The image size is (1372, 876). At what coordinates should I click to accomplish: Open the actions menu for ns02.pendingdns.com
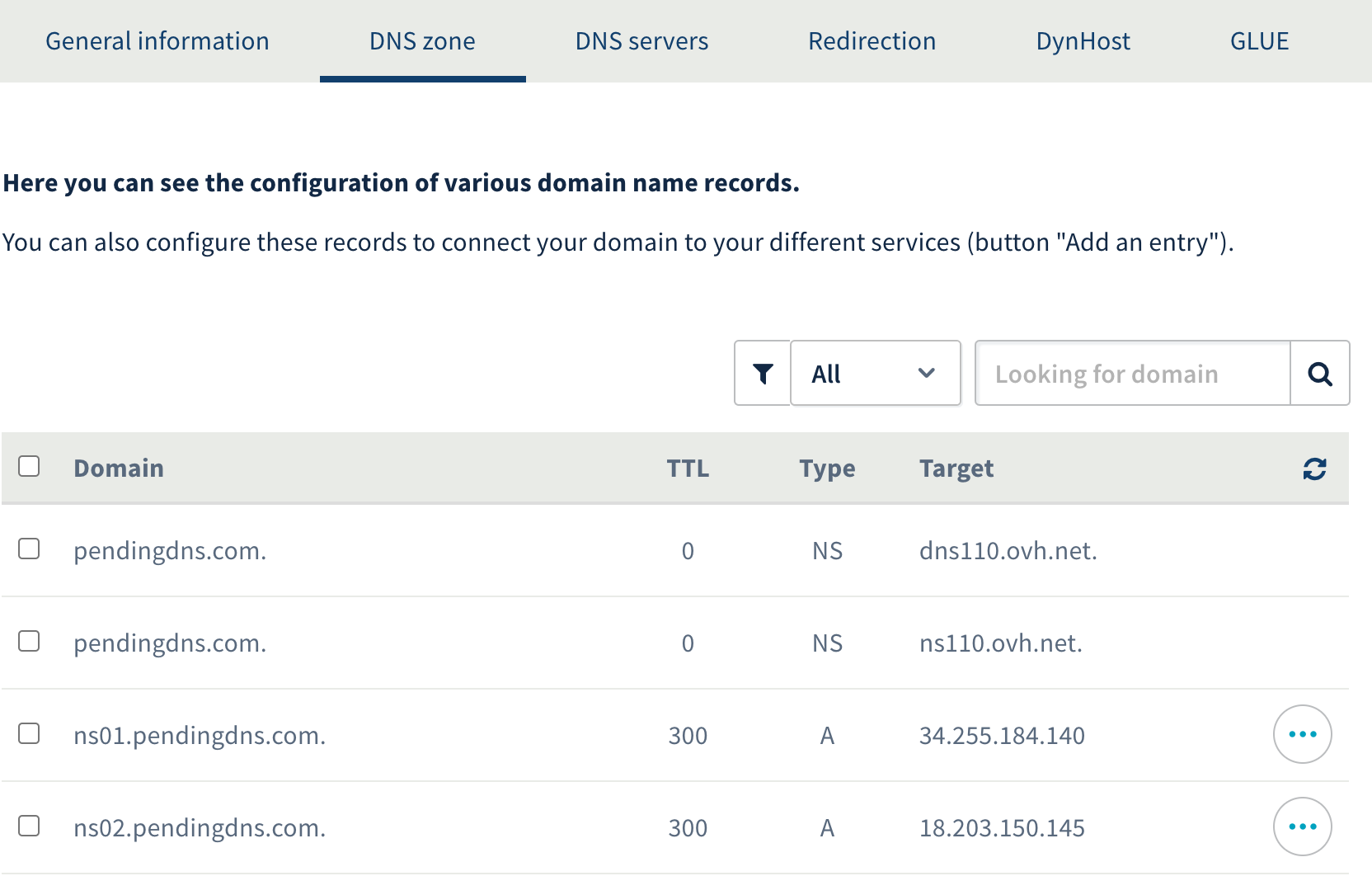pos(1302,826)
